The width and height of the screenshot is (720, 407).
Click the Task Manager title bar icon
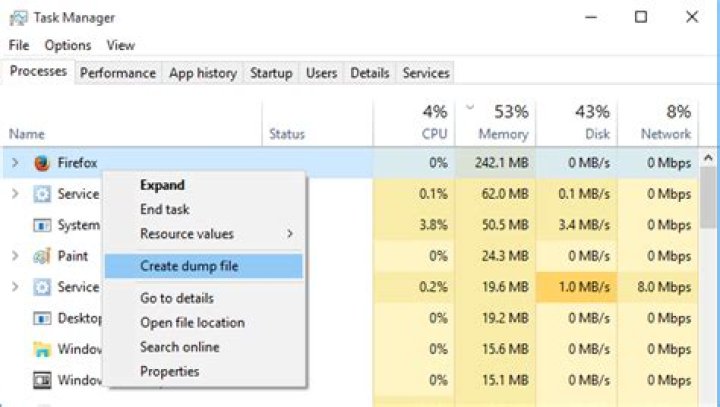[18, 18]
